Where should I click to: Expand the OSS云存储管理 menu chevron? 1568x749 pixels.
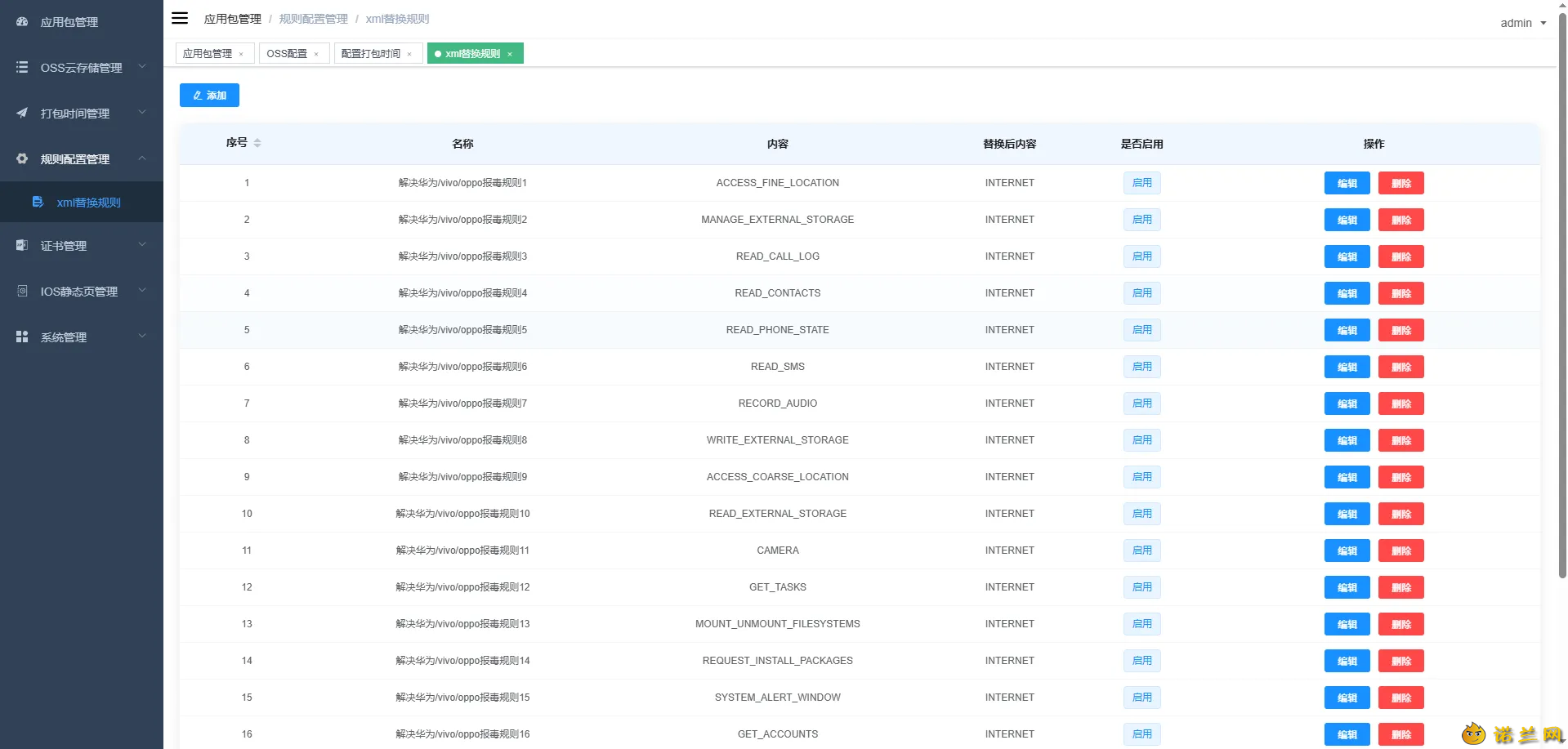[142, 67]
